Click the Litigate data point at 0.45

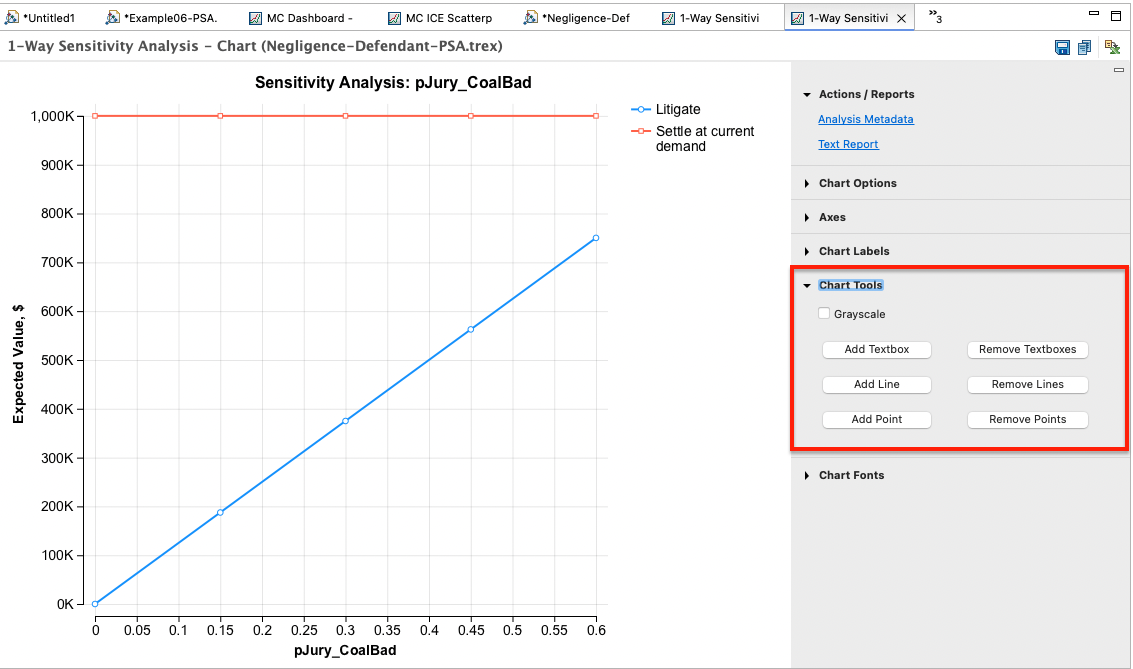click(x=471, y=329)
